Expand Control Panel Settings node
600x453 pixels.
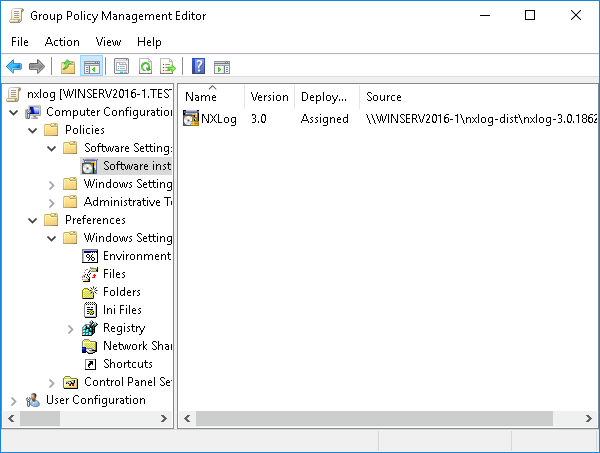(x=51, y=382)
